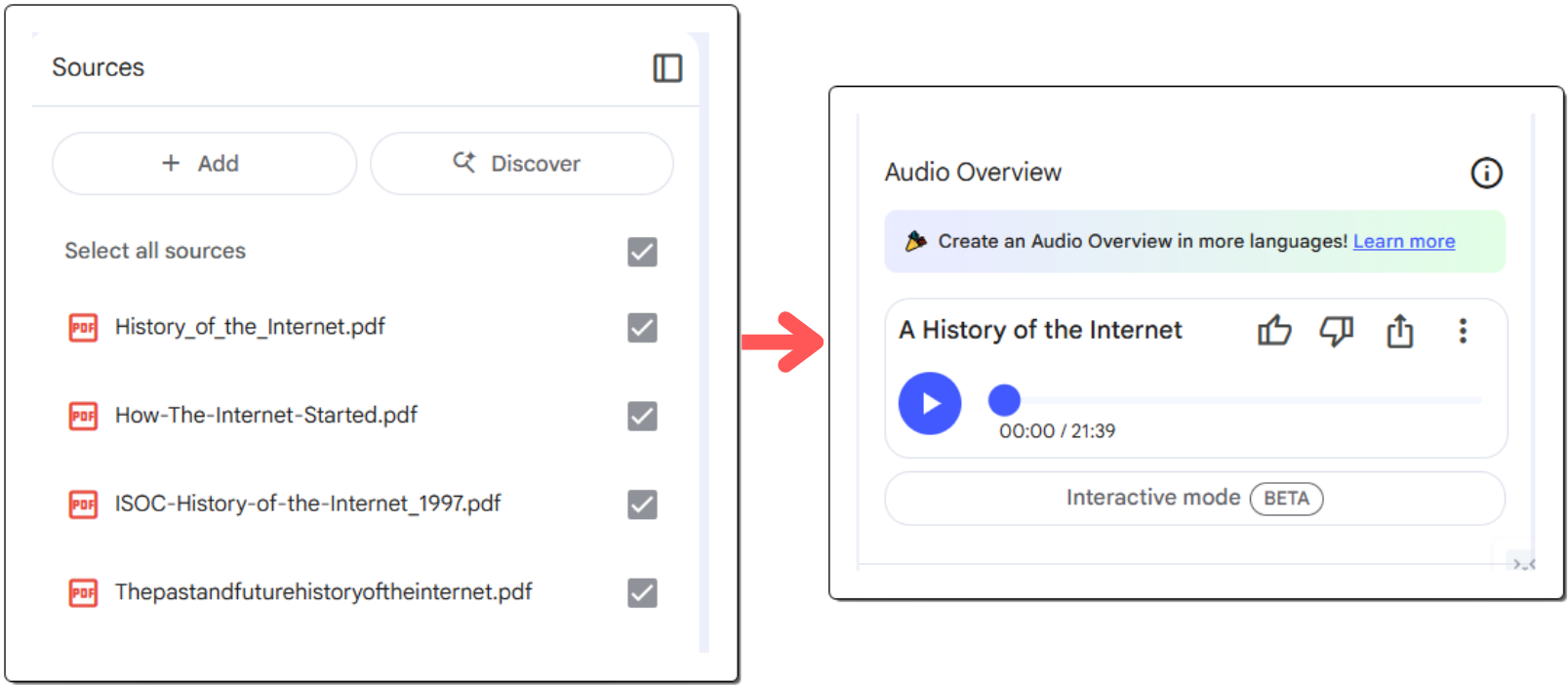Uncheck ISOC-History-of-the-Internet_1997.pdf checkbox
Screen dimensions: 1568x685
[642, 504]
